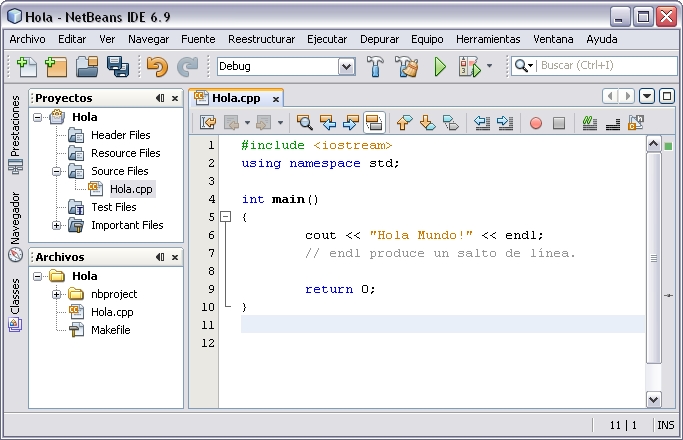683x440 pixels.
Task: Click the Comment icon in the editor toolbar
Action: click(589, 122)
